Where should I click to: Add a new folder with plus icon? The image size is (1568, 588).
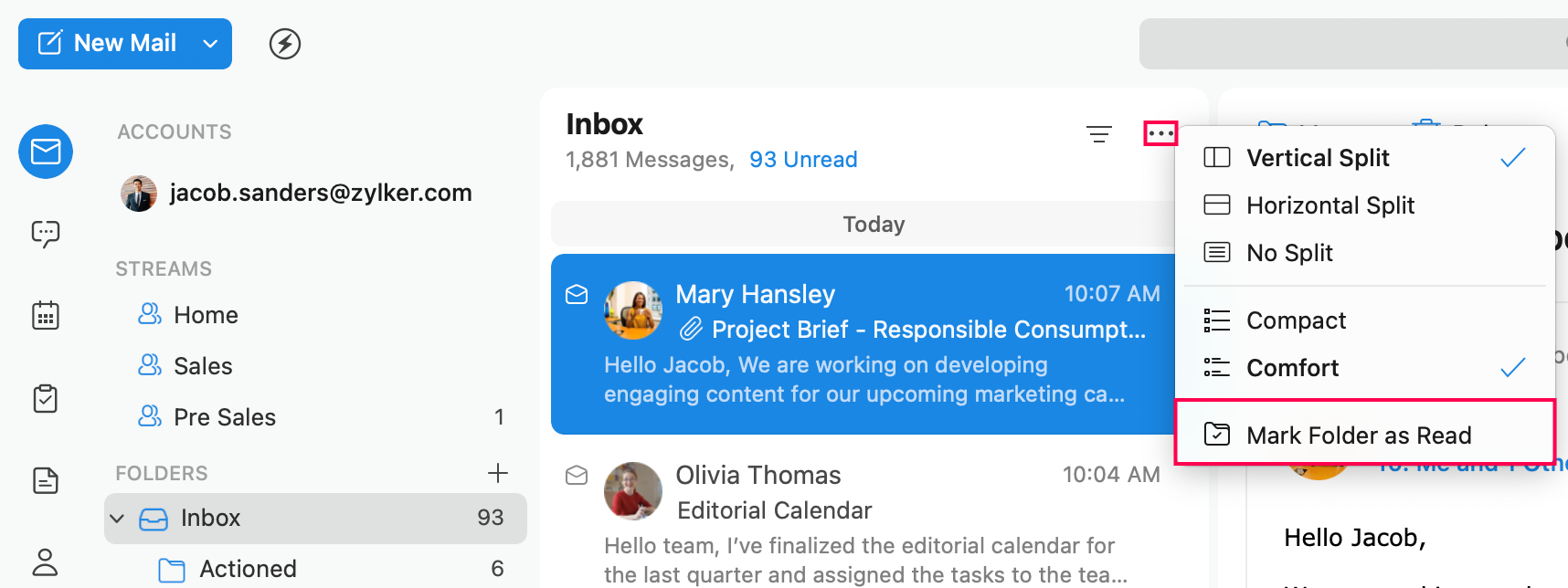pyautogui.click(x=498, y=473)
